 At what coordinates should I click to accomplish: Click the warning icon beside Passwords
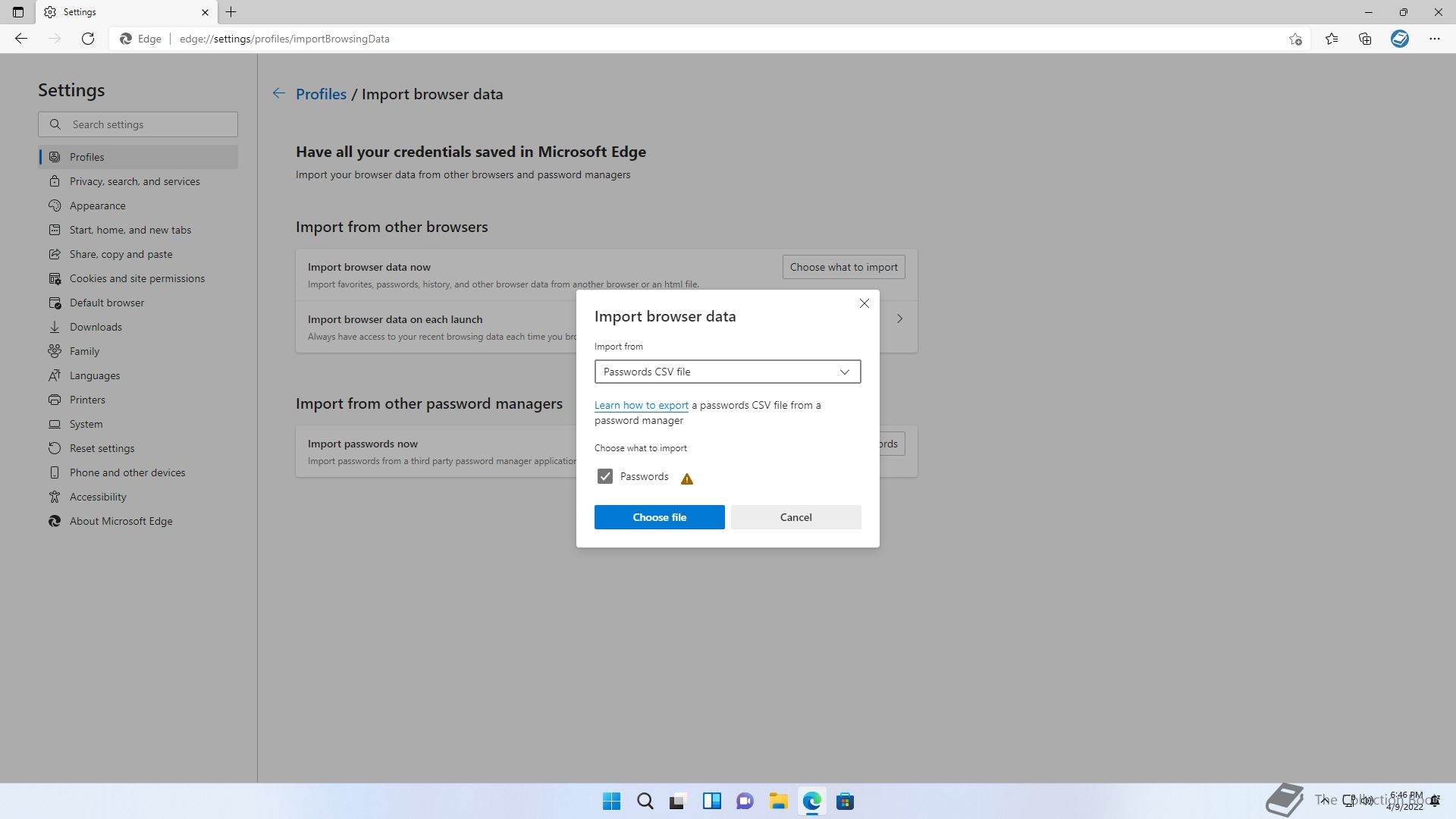pyautogui.click(x=687, y=479)
